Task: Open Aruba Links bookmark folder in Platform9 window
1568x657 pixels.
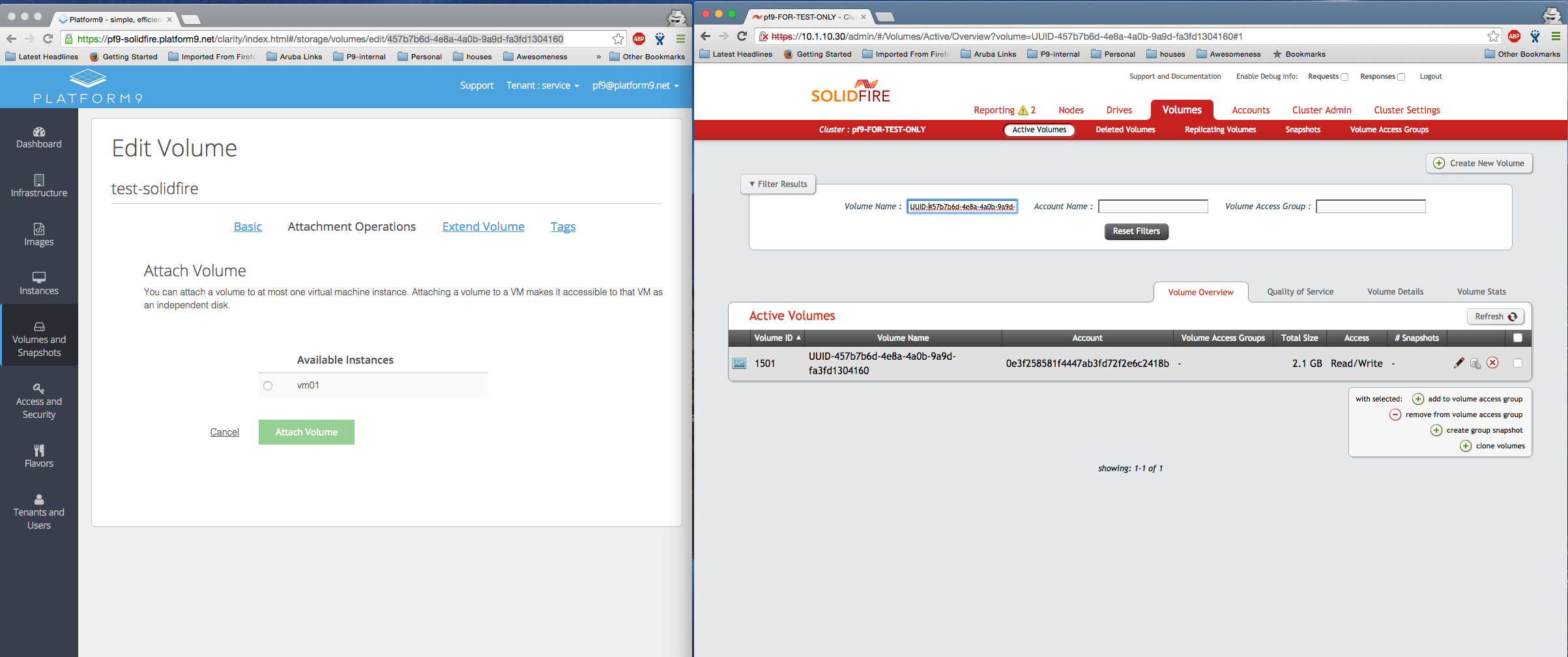Action: coord(295,57)
